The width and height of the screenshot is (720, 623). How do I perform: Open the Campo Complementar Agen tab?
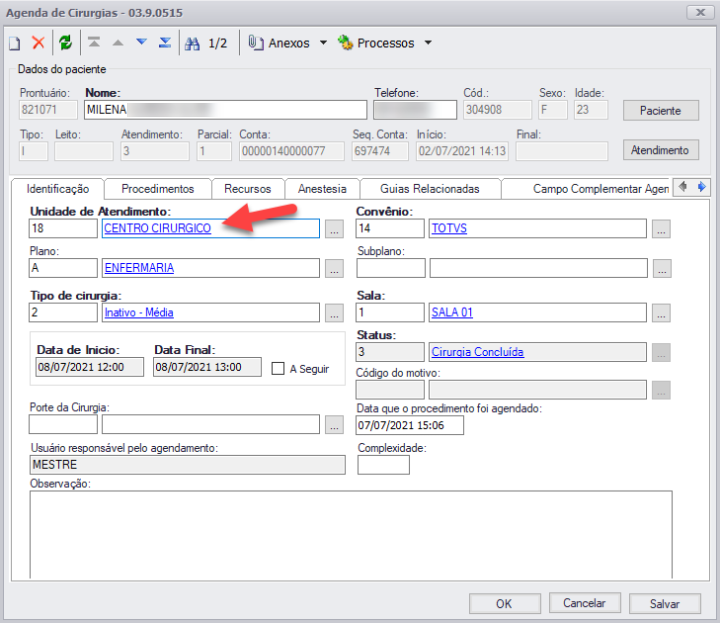point(586,189)
